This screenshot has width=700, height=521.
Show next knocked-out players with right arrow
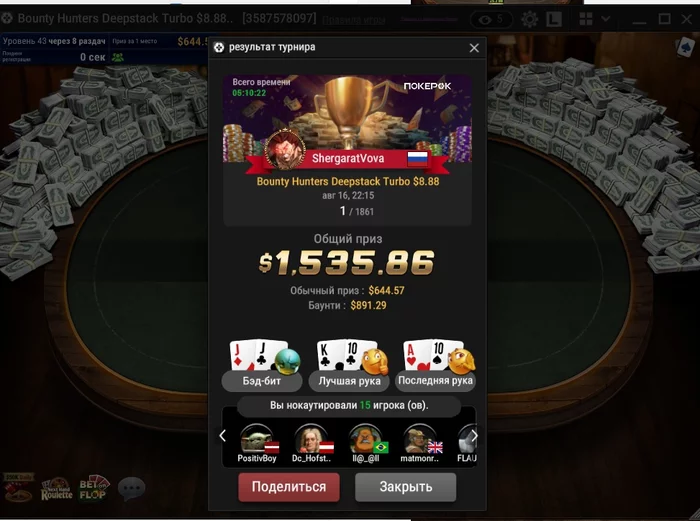pos(474,436)
